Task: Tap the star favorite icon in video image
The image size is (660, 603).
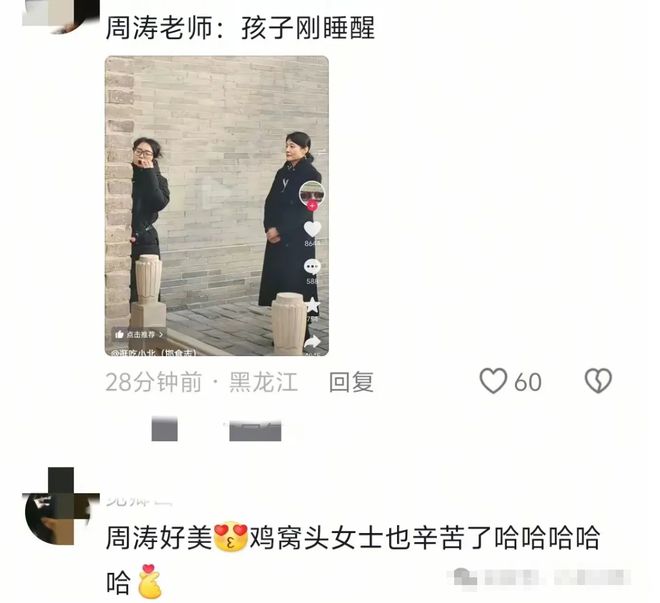Action: click(x=312, y=305)
